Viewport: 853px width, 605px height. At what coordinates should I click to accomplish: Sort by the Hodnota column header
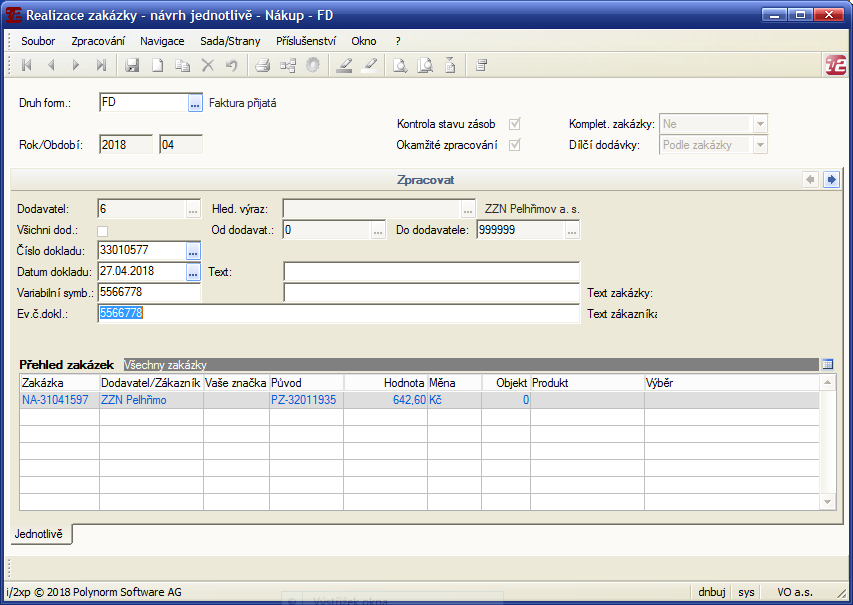click(386, 382)
